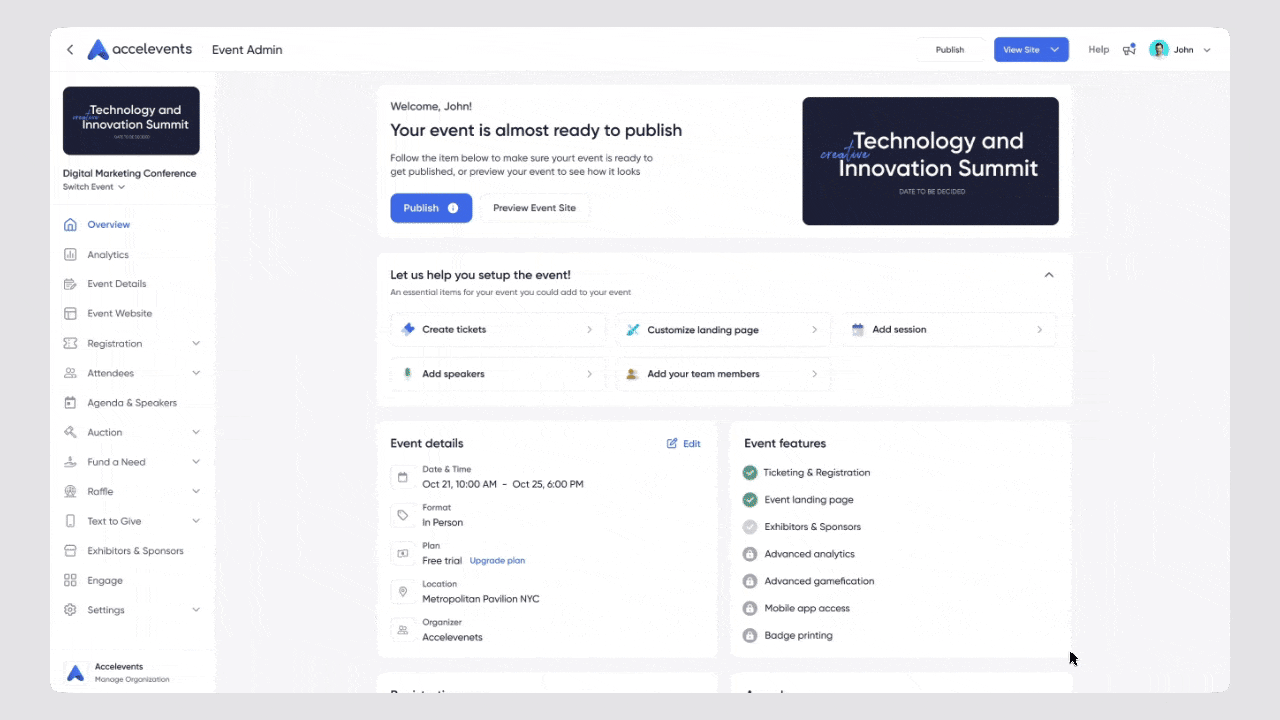Open Event Details menu item
Screen dimensions: 1280x720
tap(117, 284)
